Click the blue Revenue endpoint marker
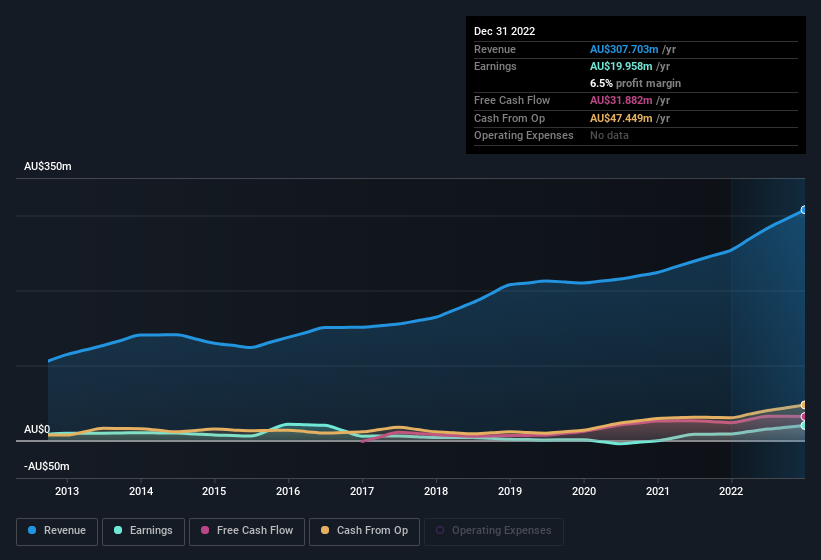The width and height of the screenshot is (821, 560). pos(804,211)
